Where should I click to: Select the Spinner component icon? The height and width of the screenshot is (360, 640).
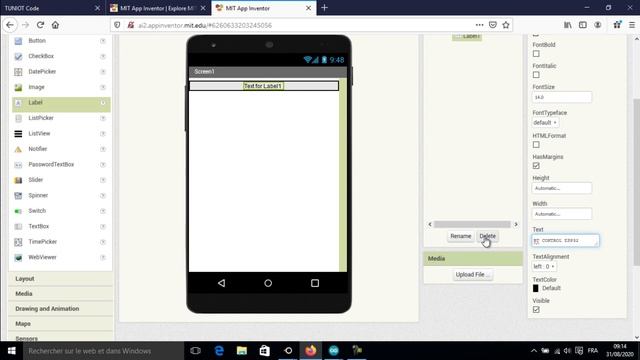tap(18, 196)
